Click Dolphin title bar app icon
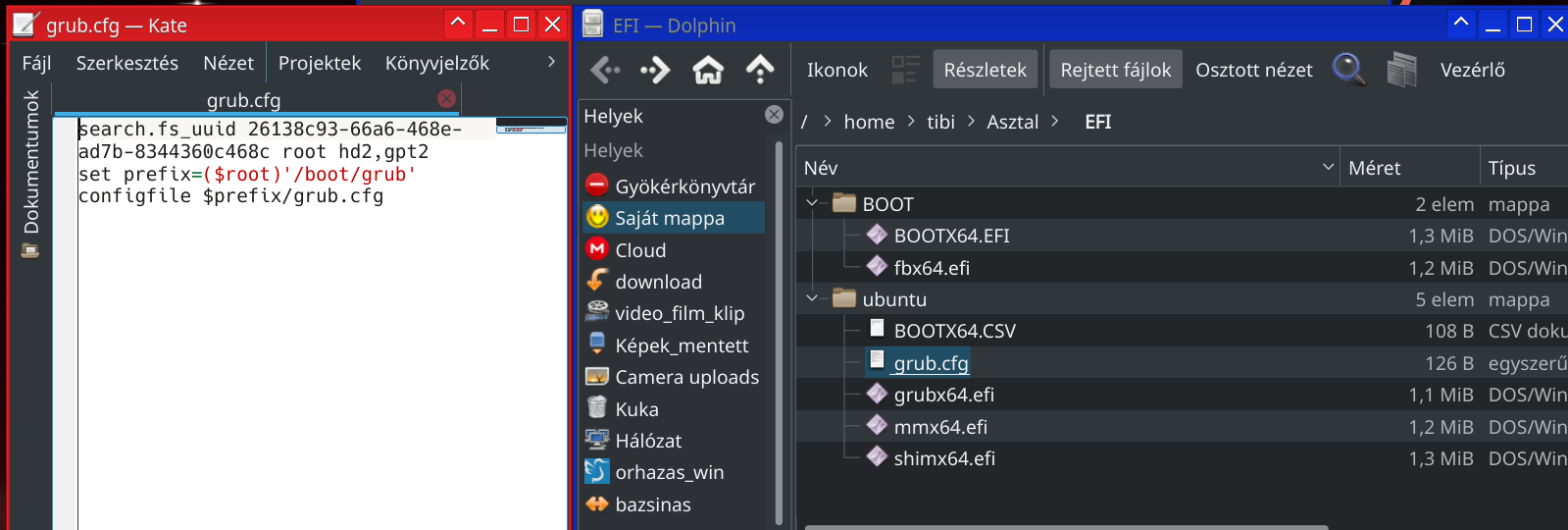 pos(592,25)
